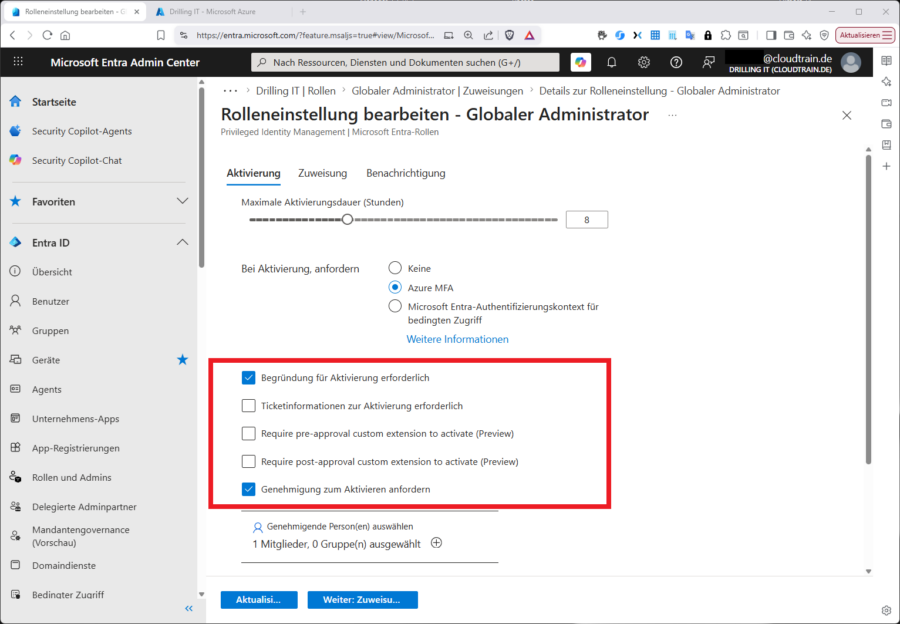The width and height of the screenshot is (900, 624).
Task: Select the Azure MFA radio option
Action: [x=395, y=287]
